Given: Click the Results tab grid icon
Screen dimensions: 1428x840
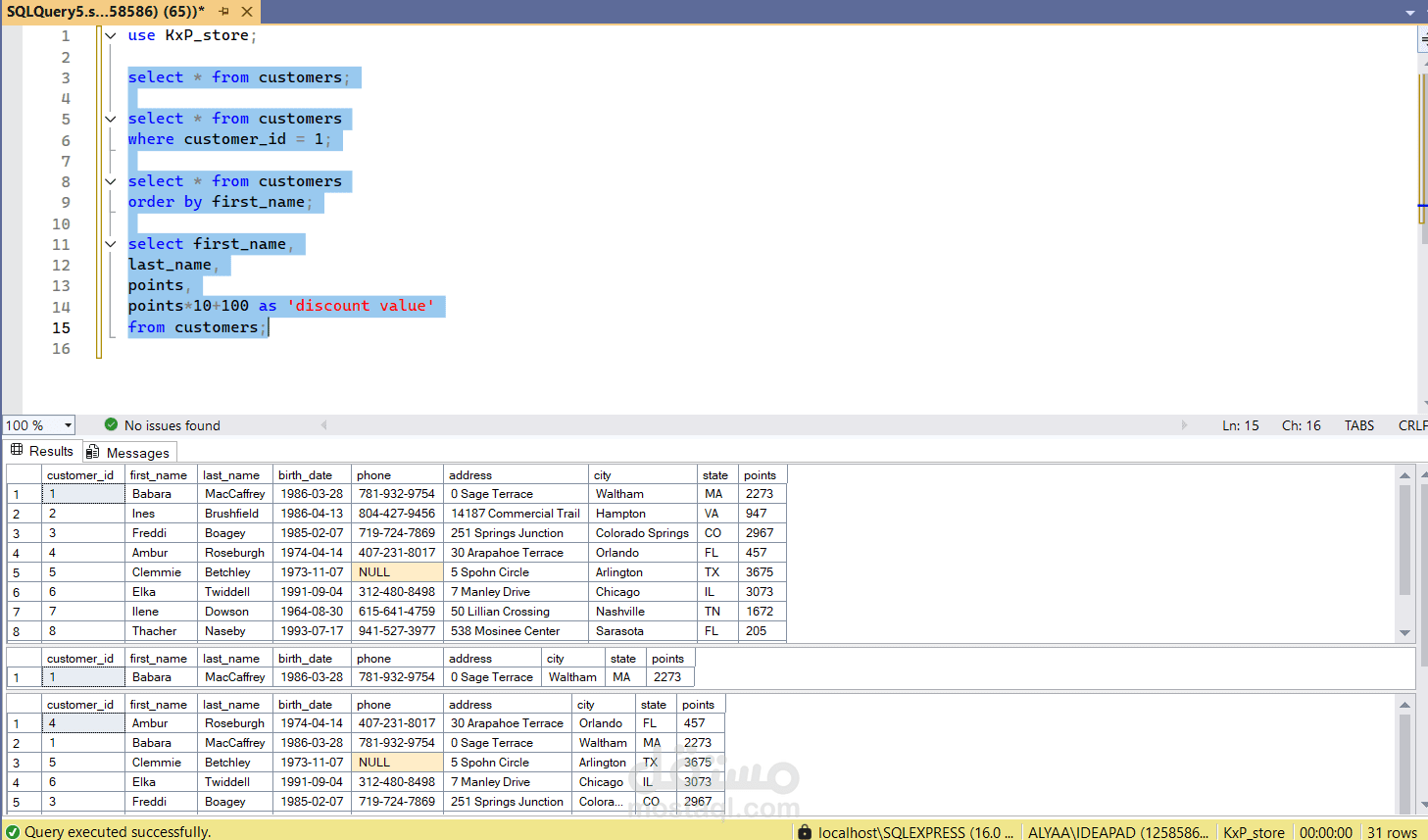Looking at the screenshot, I should coord(17,450).
